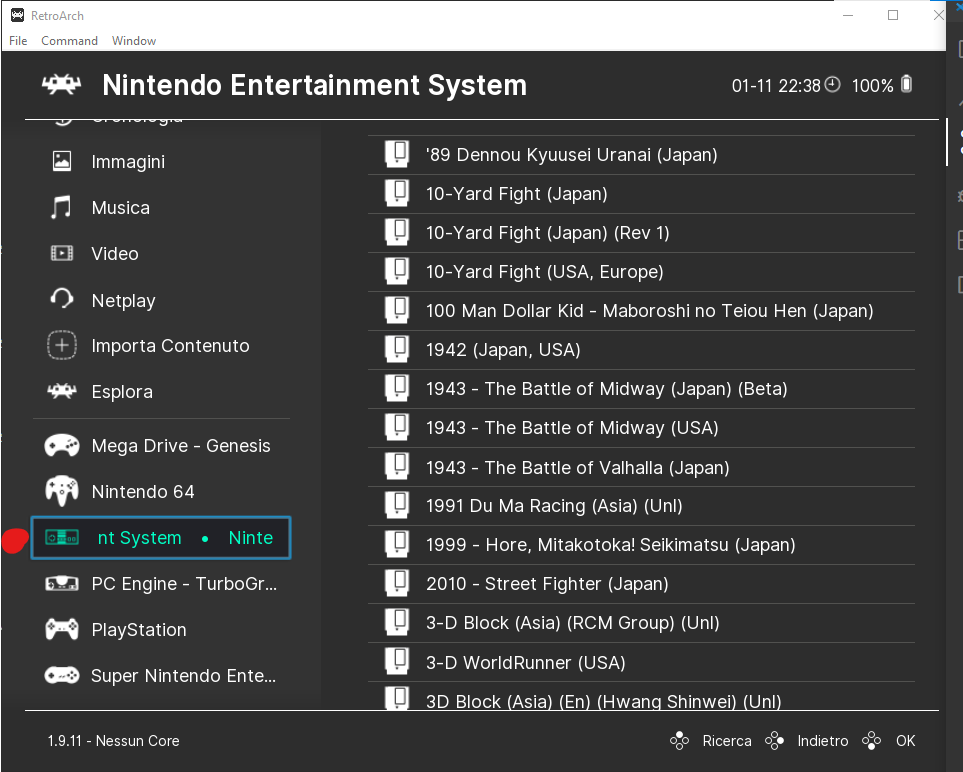Image resolution: width=963 pixels, height=772 pixels.
Task: Click cartridge icon for 1991 Du Ma Racing
Action: [397, 505]
